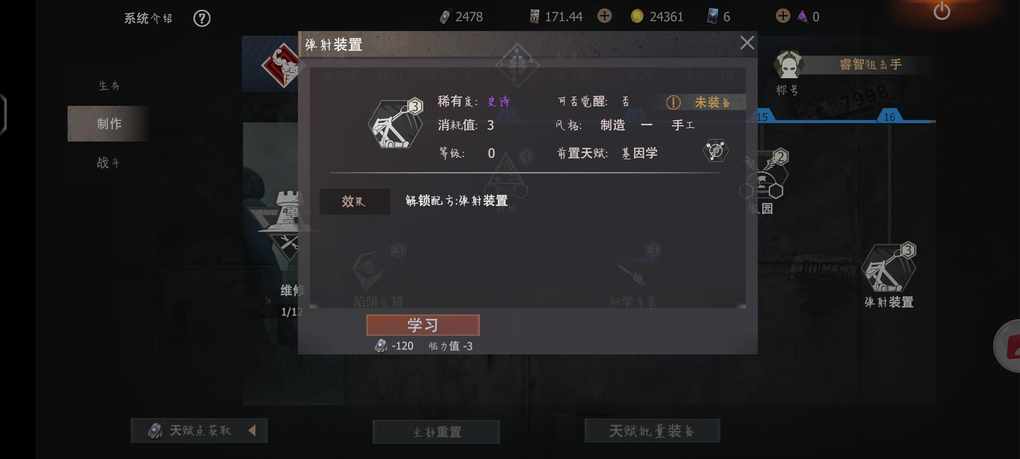Select the catapult talent icon in dialog
Image resolution: width=1020 pixels, height=459 pixels.
[397, 124]
